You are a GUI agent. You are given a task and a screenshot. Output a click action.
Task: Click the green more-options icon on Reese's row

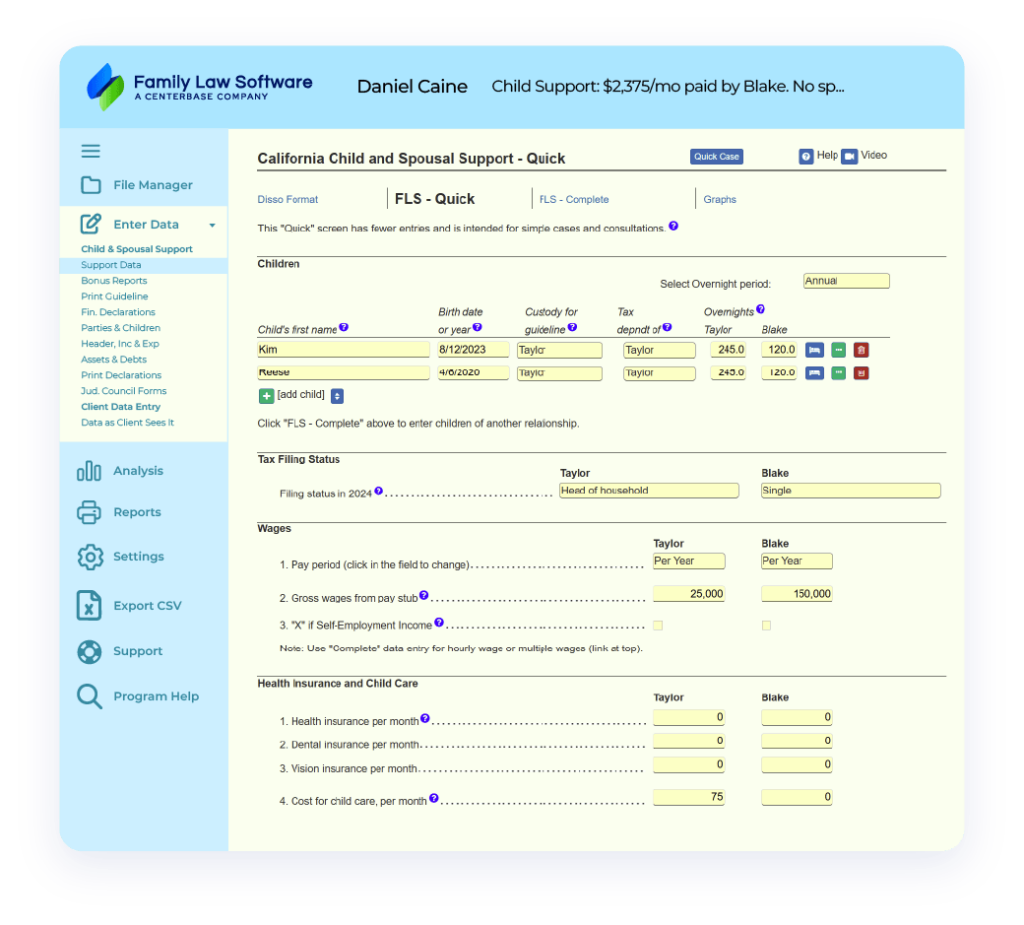coord(839,373)
